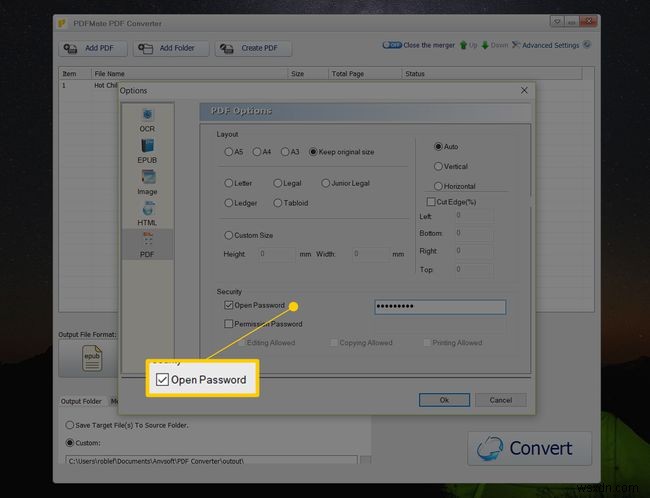The image size is (650, 498).
Task: Click the Open Password text field
Action: tap(440, 307)
